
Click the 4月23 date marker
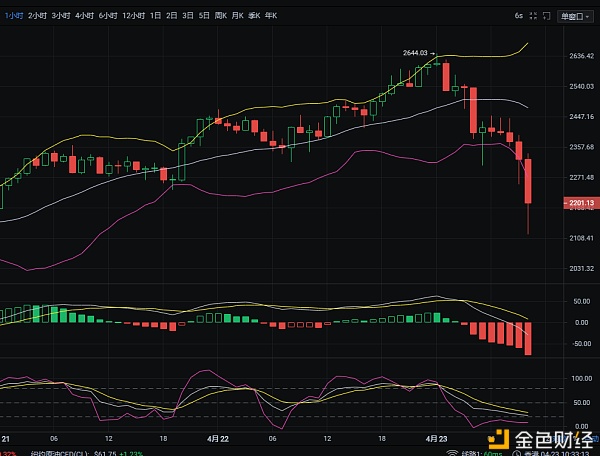(x=437, y=439)
